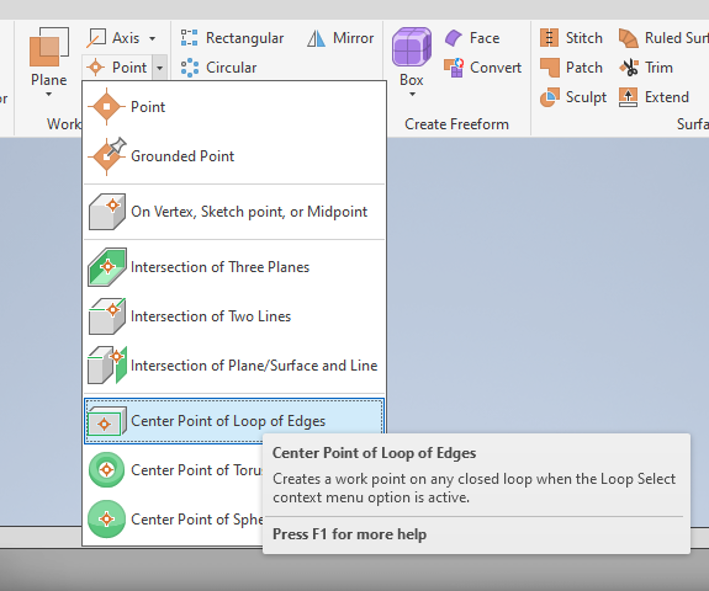
Task: Choose Center Point of Loop of Edges
Action: [227, 421]
